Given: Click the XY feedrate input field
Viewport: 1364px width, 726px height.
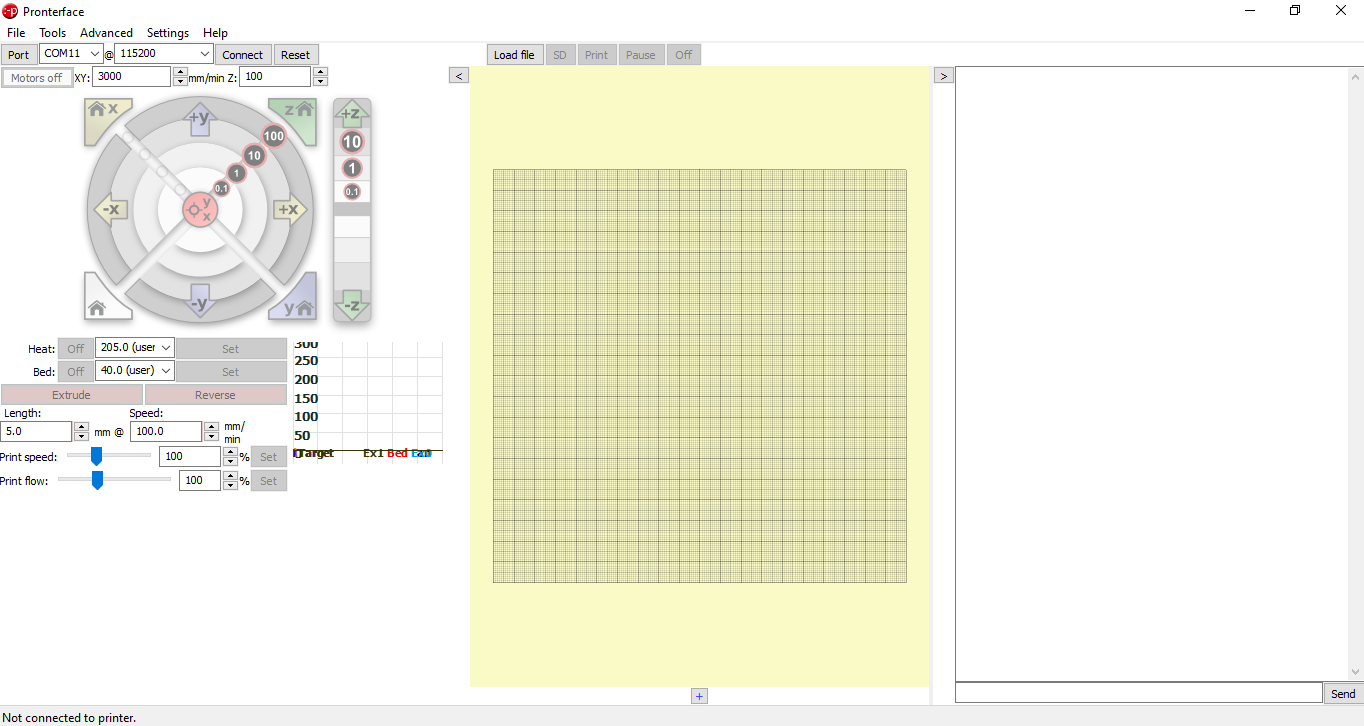Looking at the screenshot, I should (x=132, y=77).
